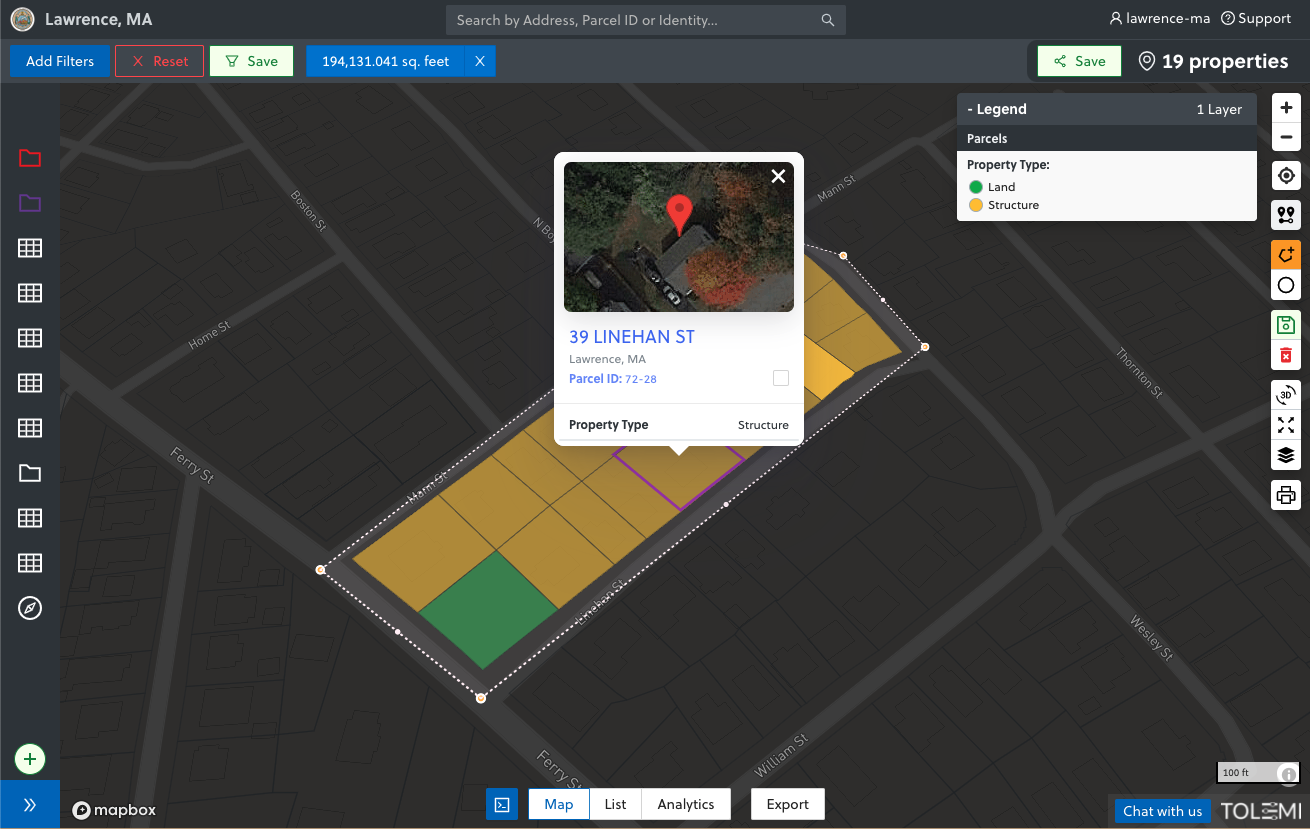Viewport: 1310px width, 829px height.
Task: Toggle fullscreen map mode
Action: coord(1286,426)
